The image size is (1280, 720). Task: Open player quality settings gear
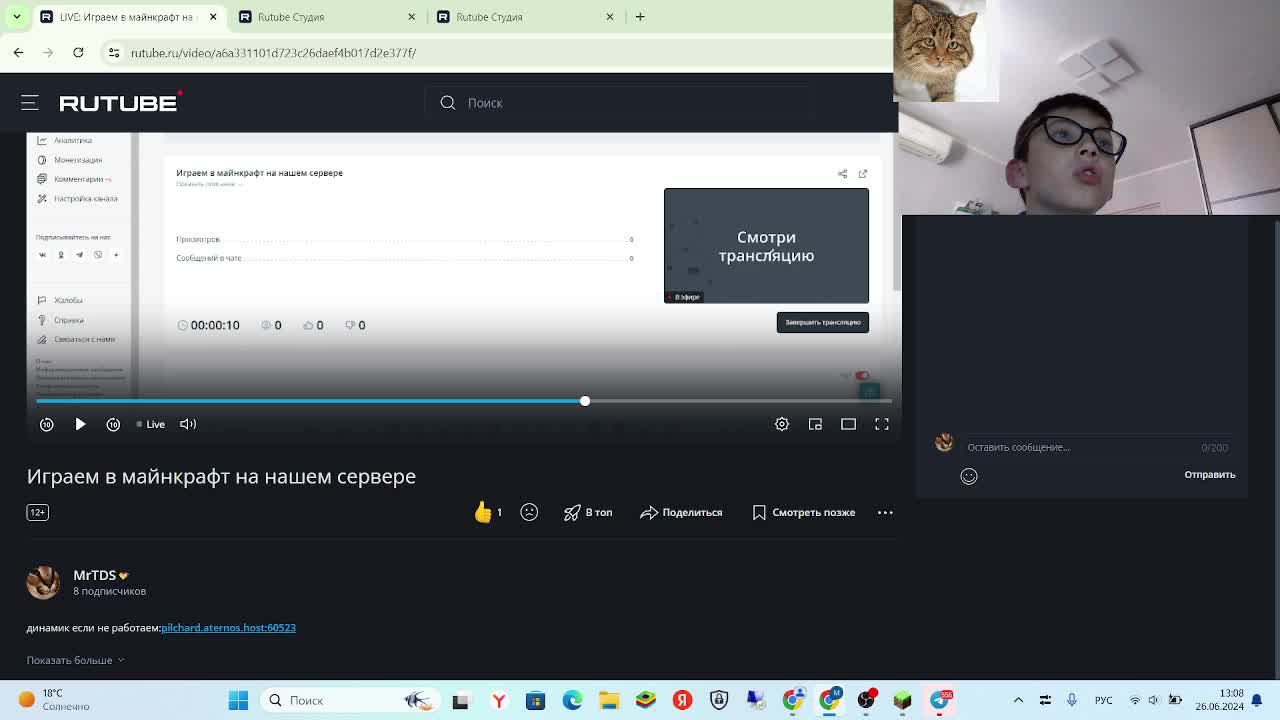pos(782,424)
